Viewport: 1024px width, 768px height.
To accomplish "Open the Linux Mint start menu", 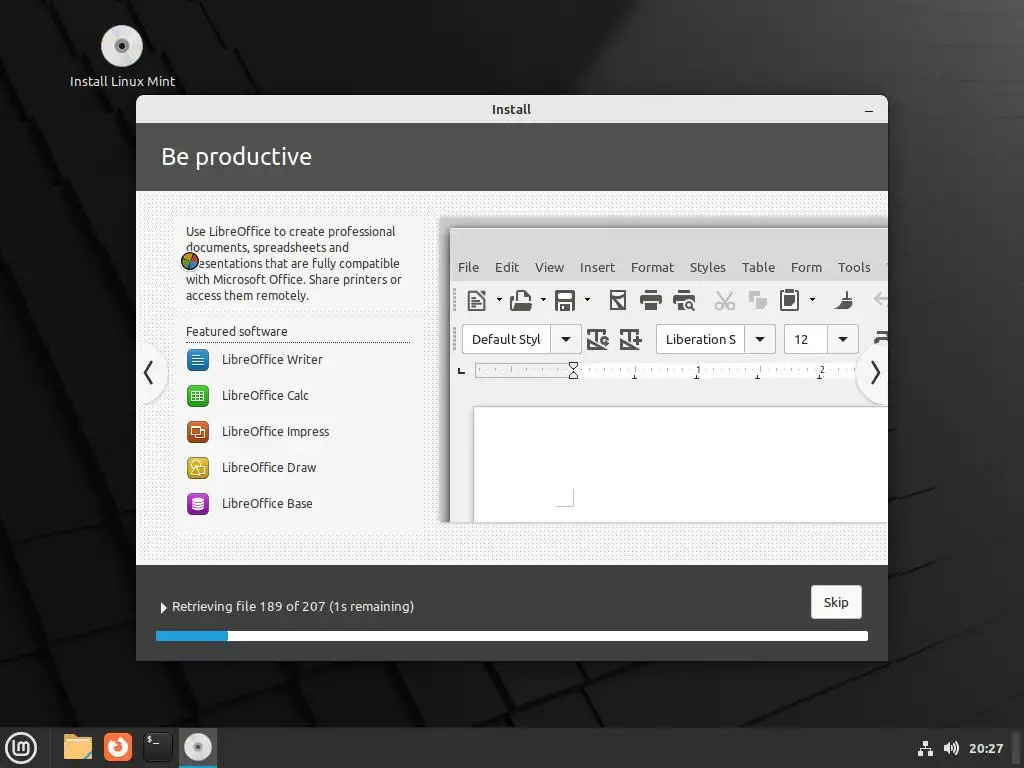I will coord(22,748).
